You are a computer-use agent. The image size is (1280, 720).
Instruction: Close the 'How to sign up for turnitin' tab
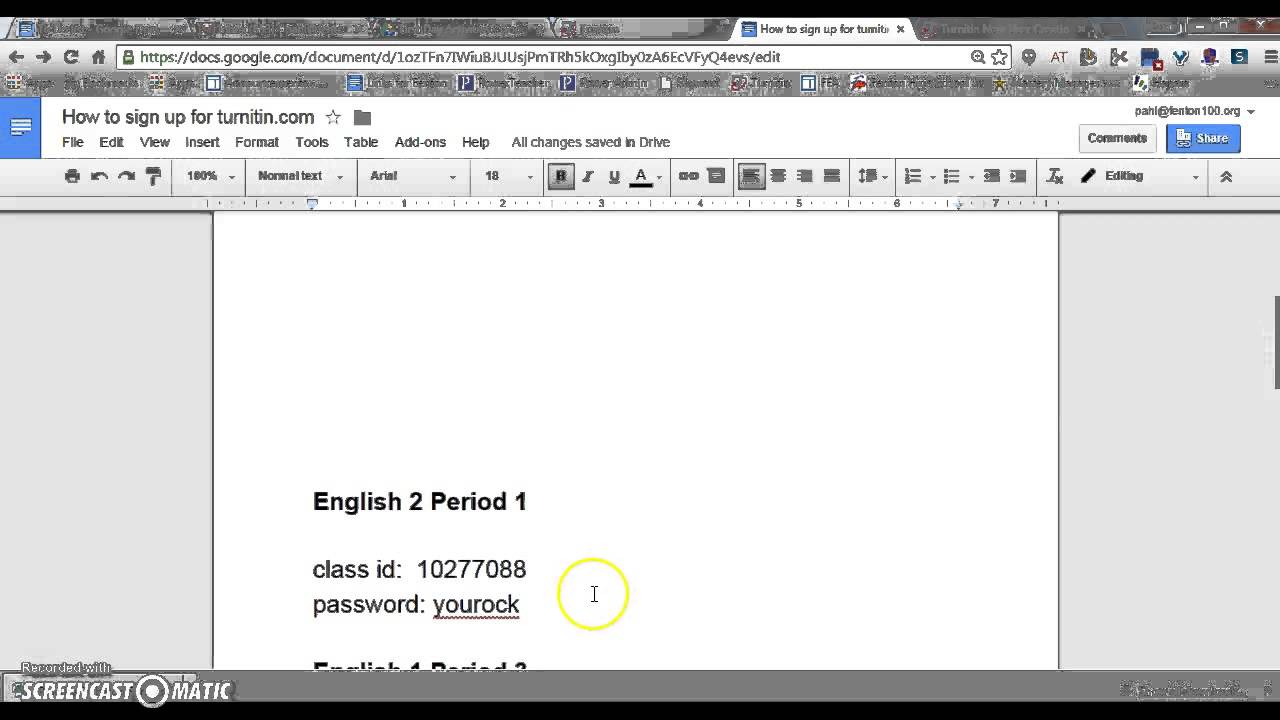click(900, 29)
